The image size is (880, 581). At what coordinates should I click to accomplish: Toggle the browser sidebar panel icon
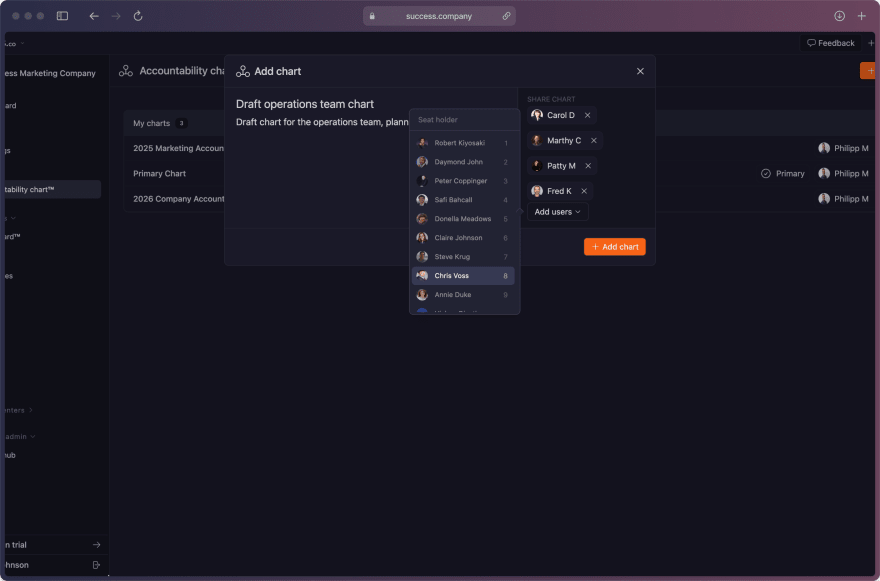(62, 16)
